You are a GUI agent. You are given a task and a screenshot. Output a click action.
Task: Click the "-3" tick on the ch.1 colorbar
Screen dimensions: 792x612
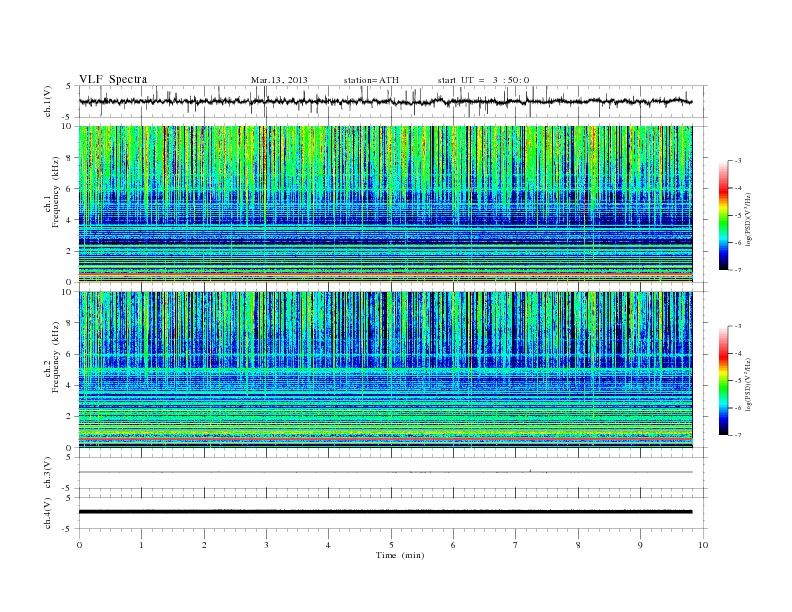coord(738,161)
